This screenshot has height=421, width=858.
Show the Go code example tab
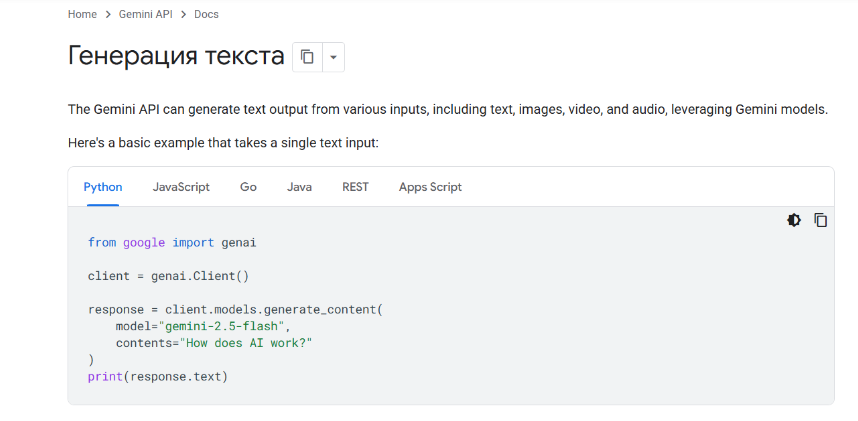coord(248,187)
